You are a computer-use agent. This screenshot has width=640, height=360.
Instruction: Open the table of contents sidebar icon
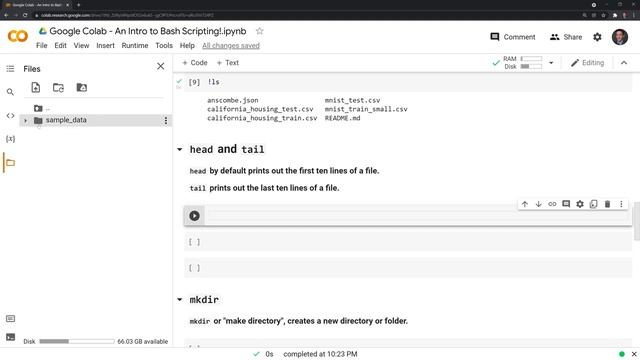10,69
